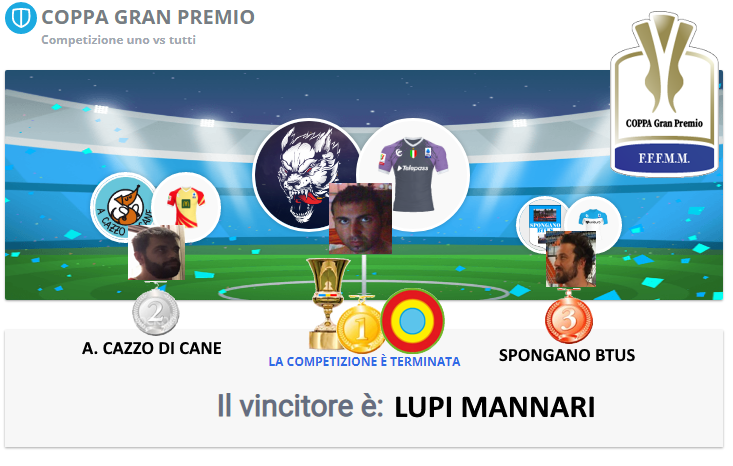This screenshot has height=466, width=733.
Task: Open the second place manager photo
Action: [156, 252]
